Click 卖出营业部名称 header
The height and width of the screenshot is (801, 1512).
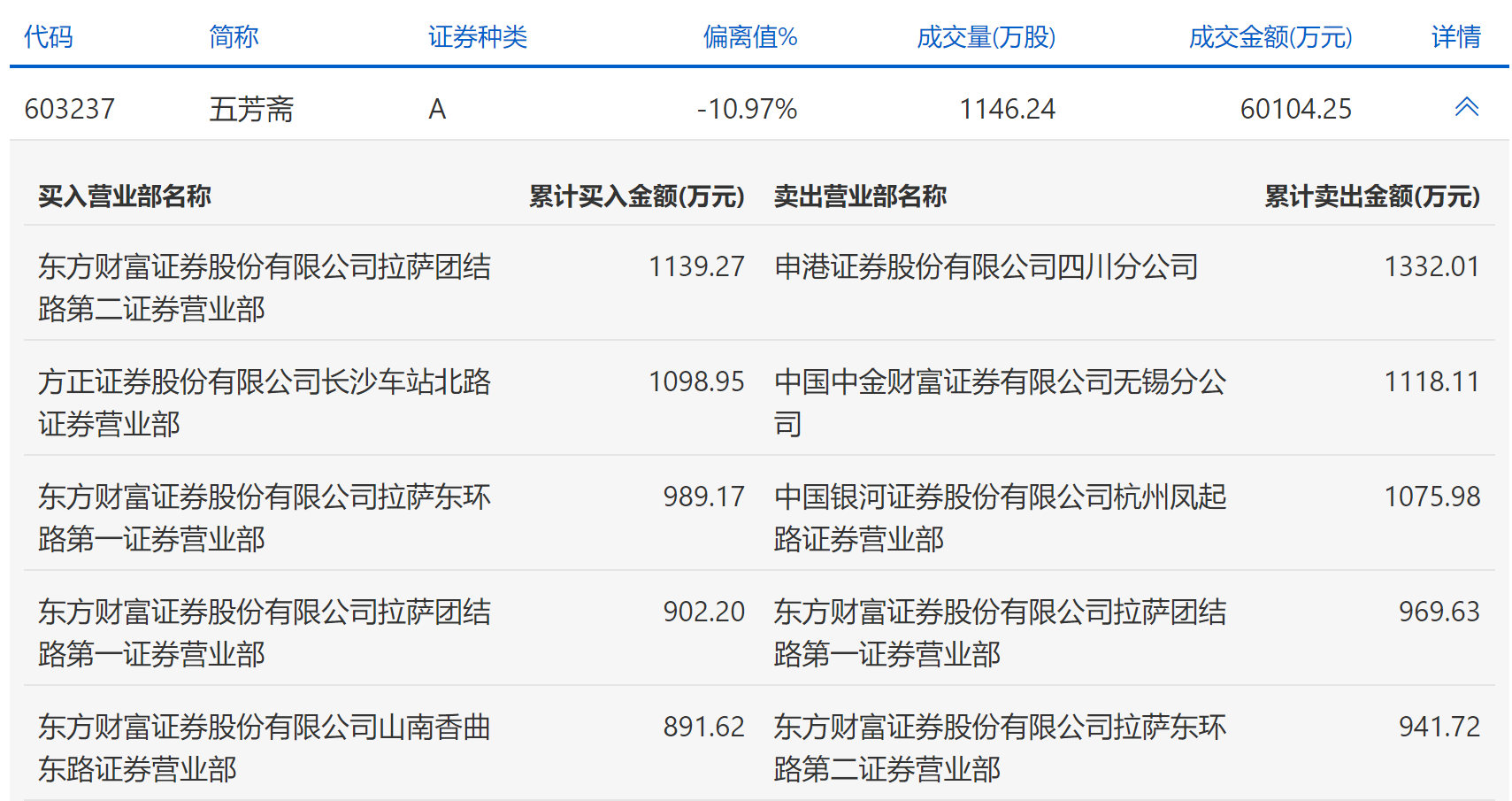point(861,196)
